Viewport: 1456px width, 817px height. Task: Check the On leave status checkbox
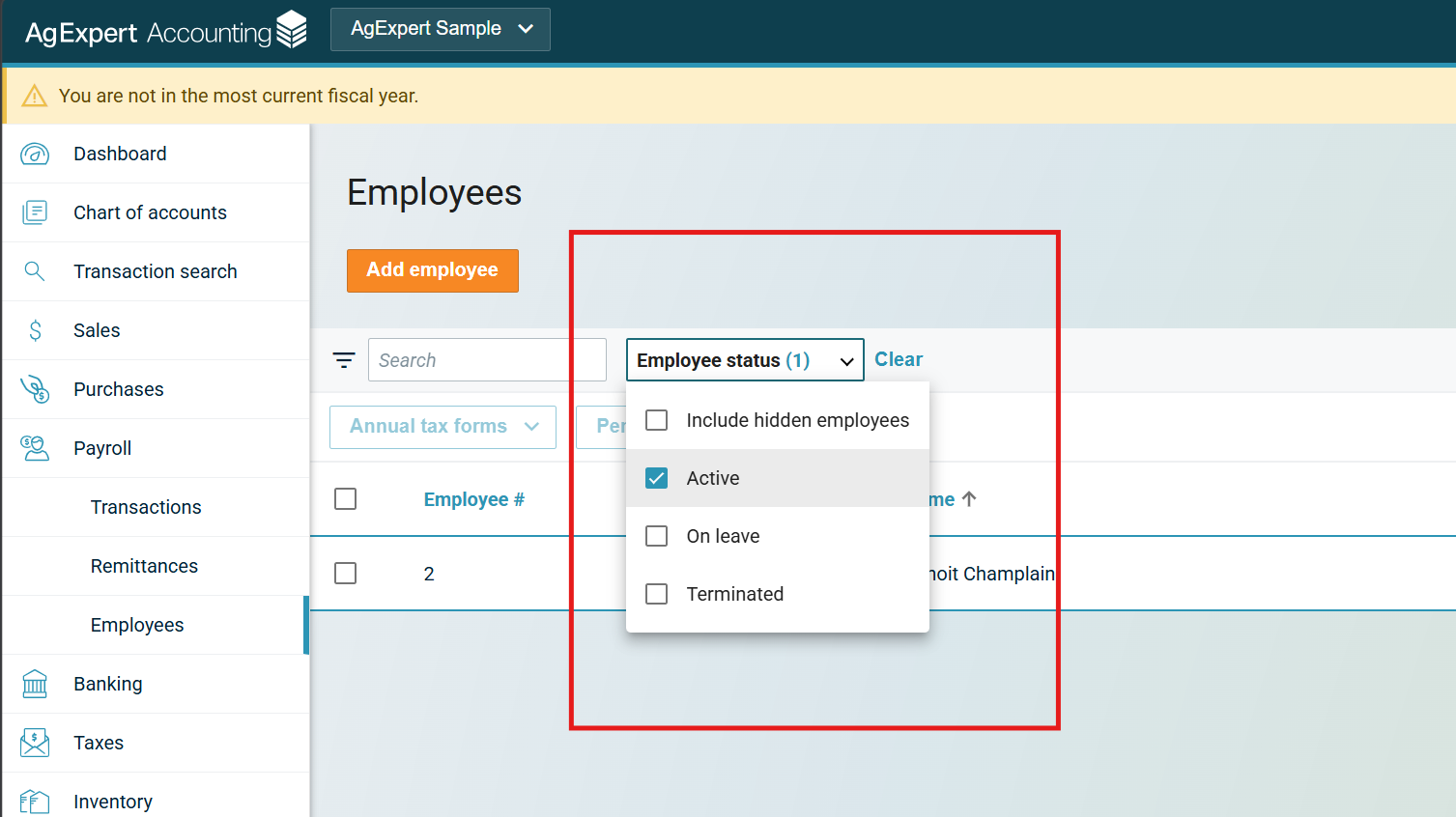pyautogui.click(x=657, y=536)
